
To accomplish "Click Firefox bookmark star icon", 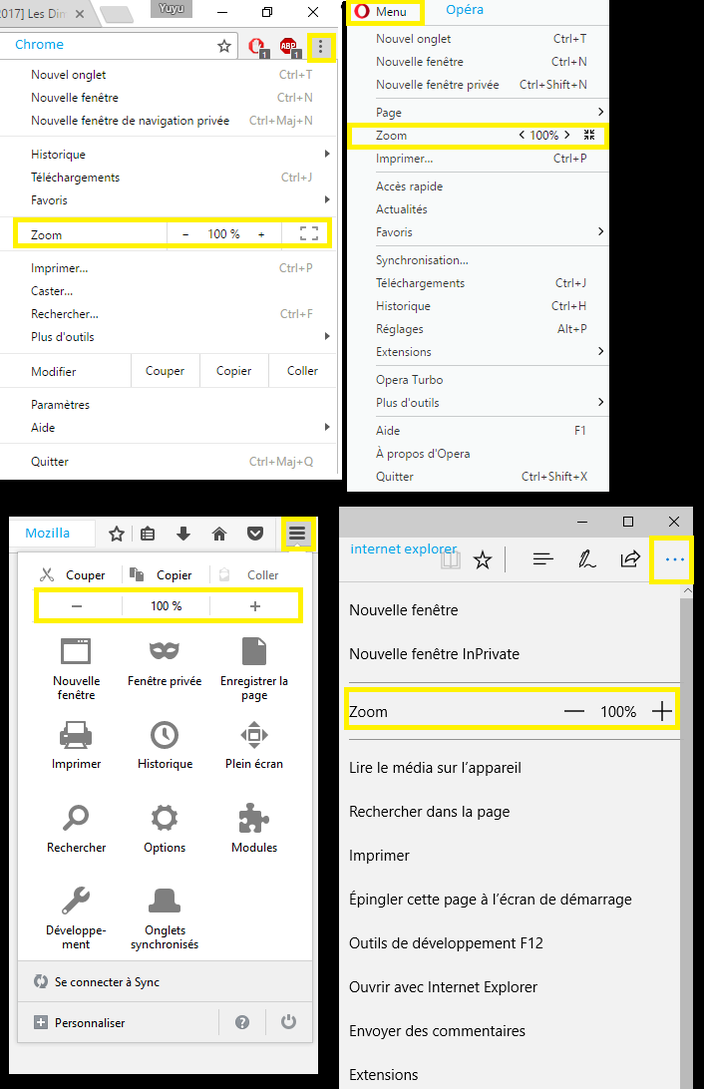I will point(117,533).
